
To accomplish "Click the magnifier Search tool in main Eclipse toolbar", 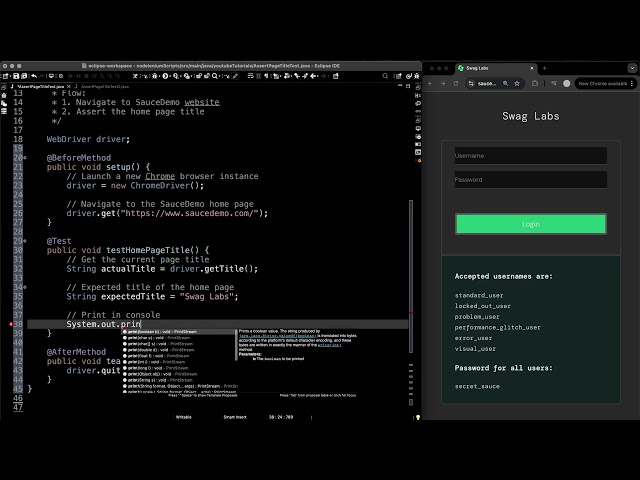I will 215,76.
